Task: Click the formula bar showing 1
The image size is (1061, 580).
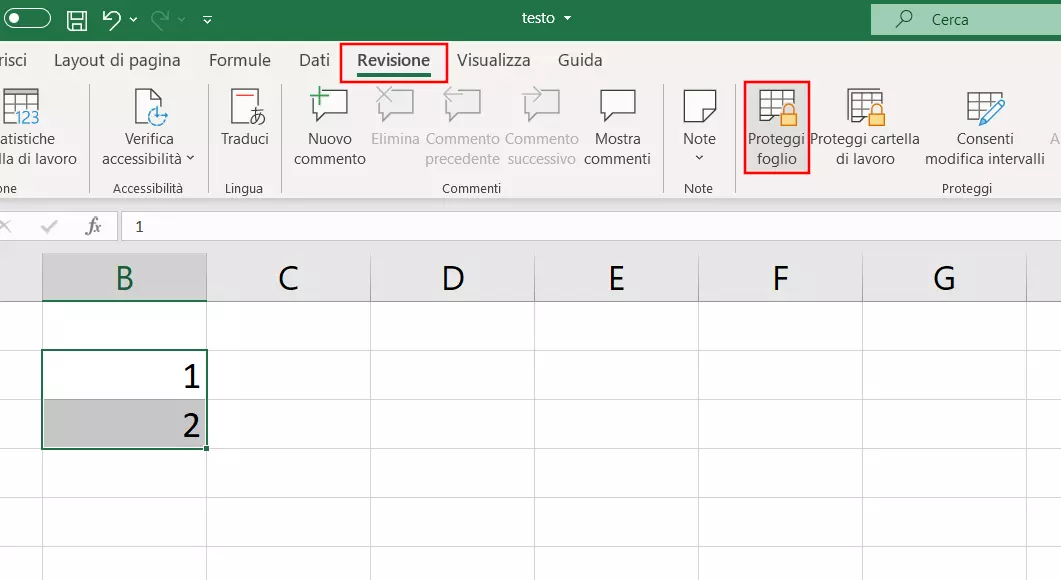Action: (x=591, y=226)
